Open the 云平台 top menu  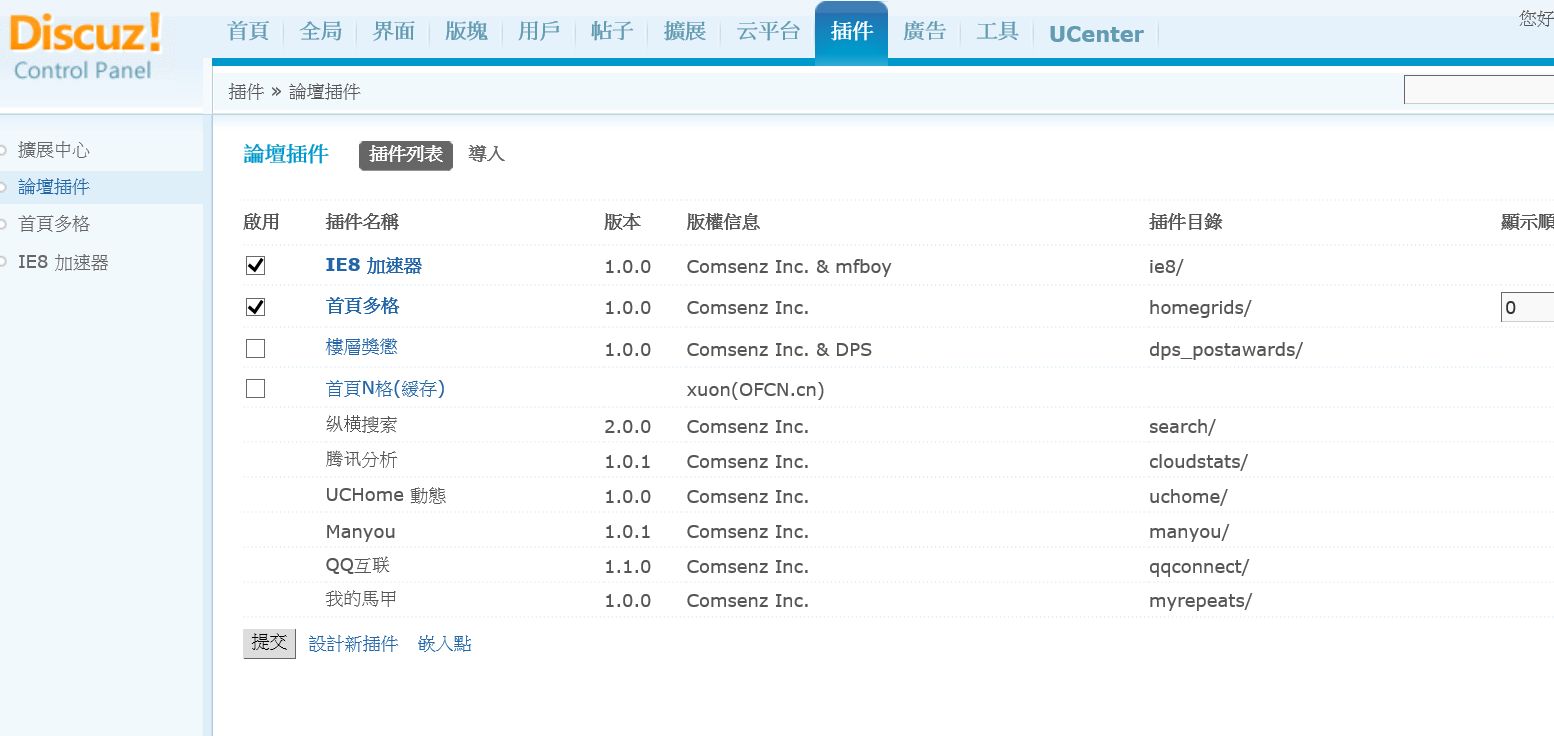[768, 32]
